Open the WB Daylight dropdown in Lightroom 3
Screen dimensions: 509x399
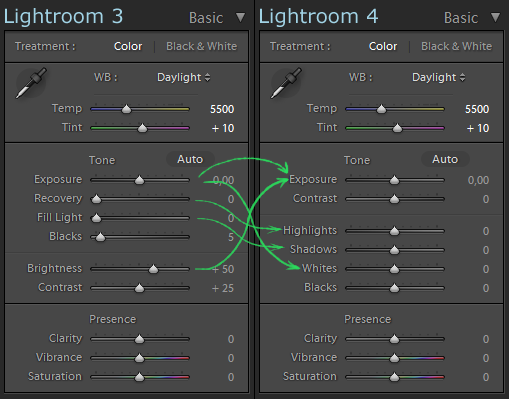pyautogui.click(x=183, y=77)
